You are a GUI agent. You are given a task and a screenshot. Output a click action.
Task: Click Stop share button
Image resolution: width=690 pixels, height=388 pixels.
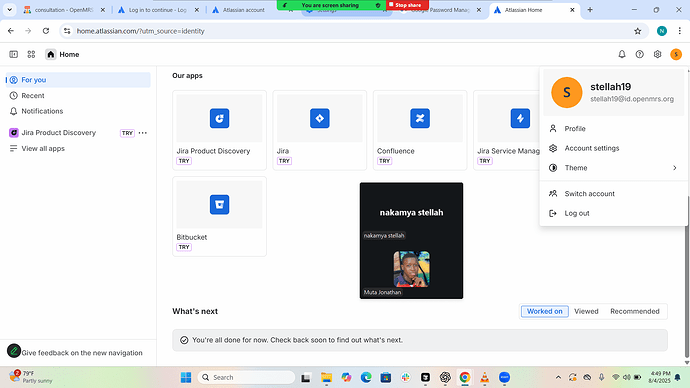(x=407, y=5)
